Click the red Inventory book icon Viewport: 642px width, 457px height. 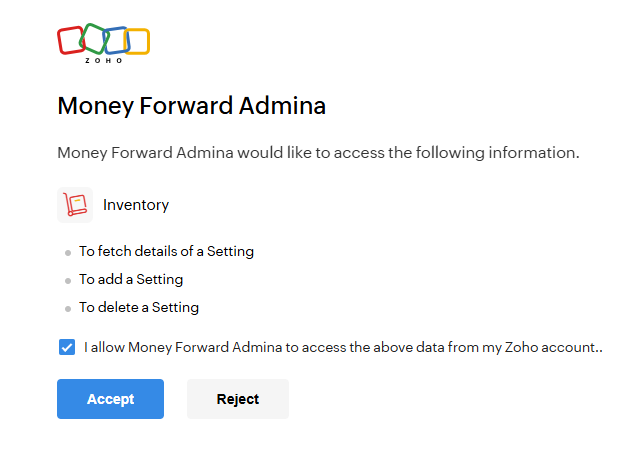click(75, 205)
